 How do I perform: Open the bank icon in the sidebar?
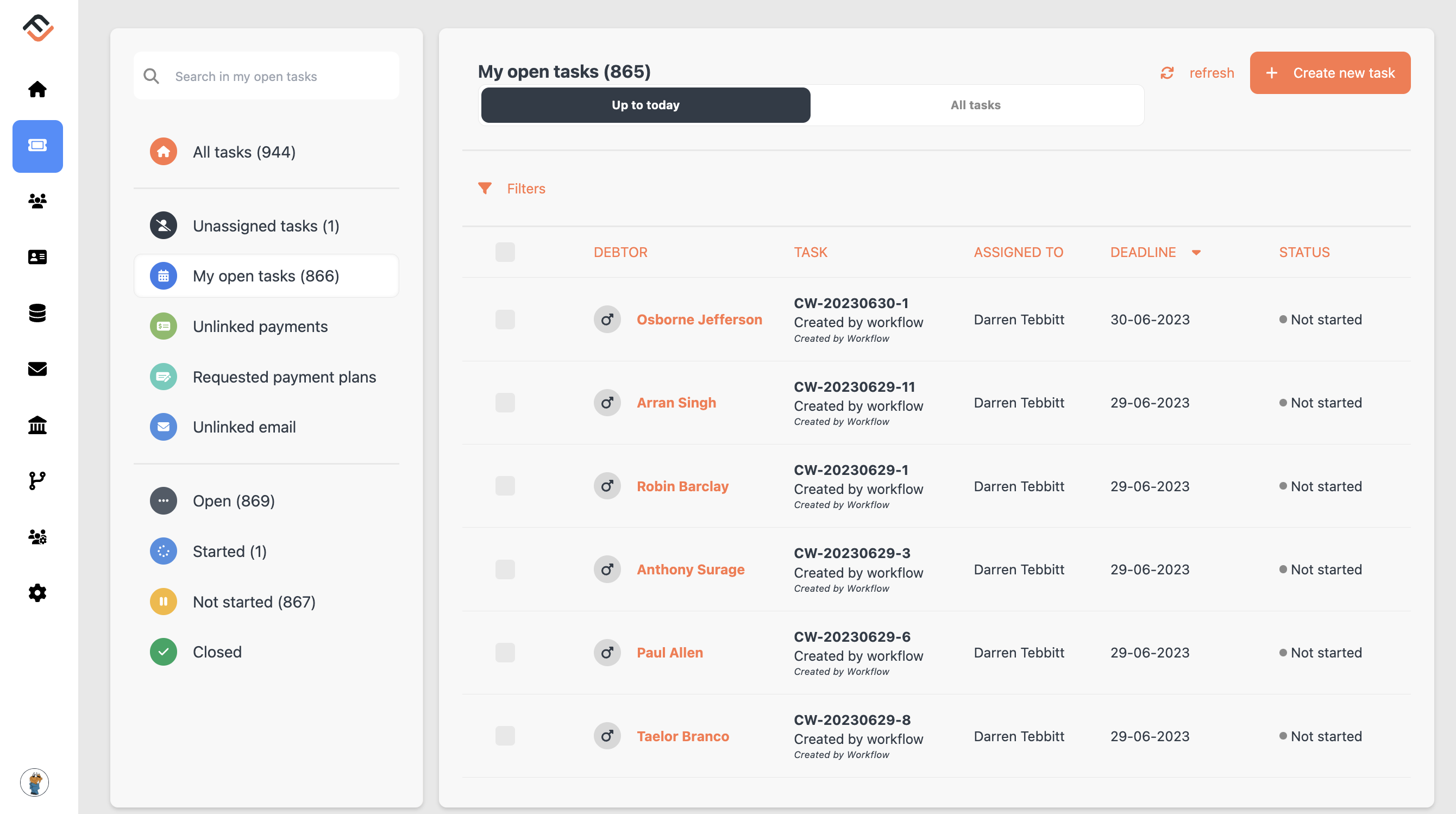pyautogui.click(x=37, y=425)
